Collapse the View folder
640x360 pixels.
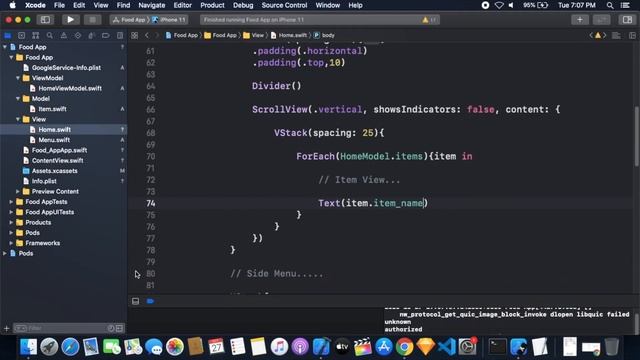[18, 119]
